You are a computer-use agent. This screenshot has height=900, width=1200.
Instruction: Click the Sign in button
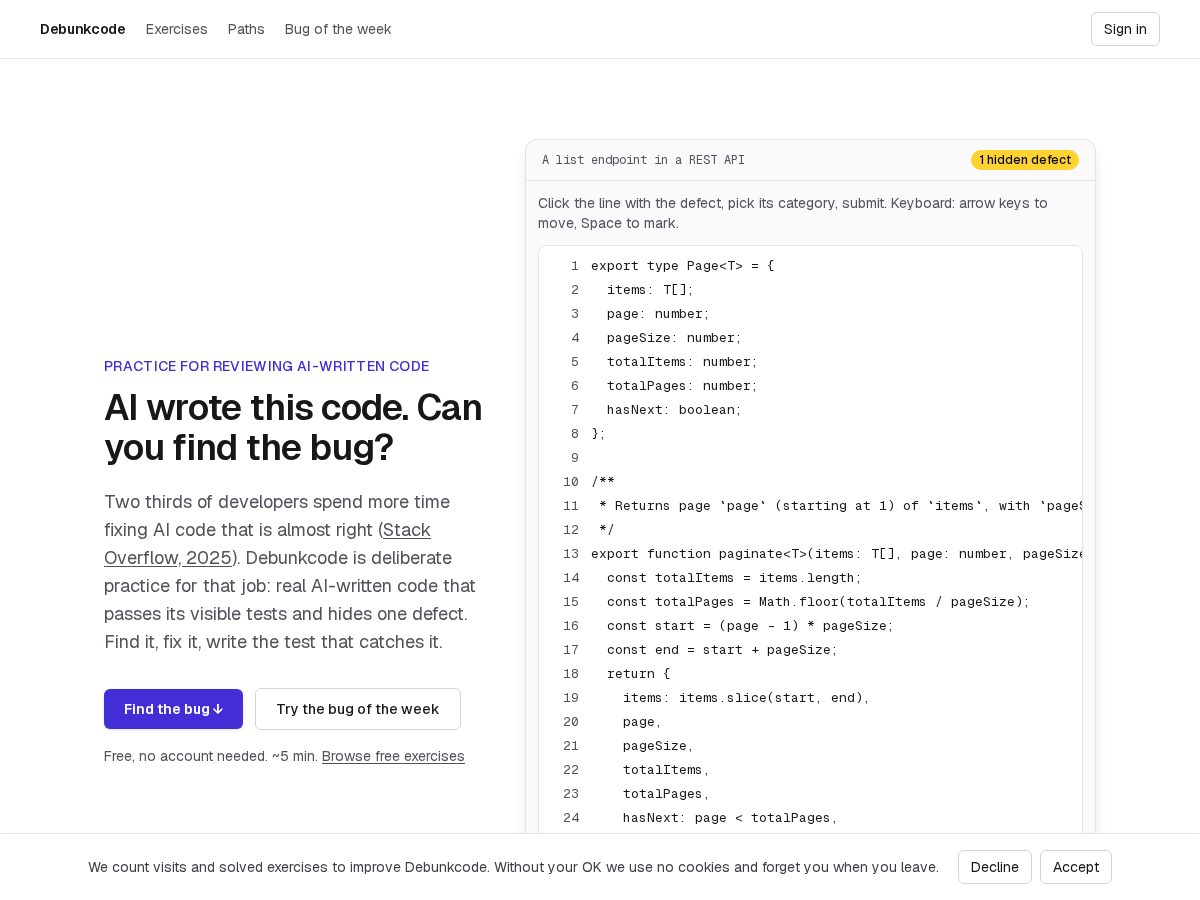[x=1125, y=29]
